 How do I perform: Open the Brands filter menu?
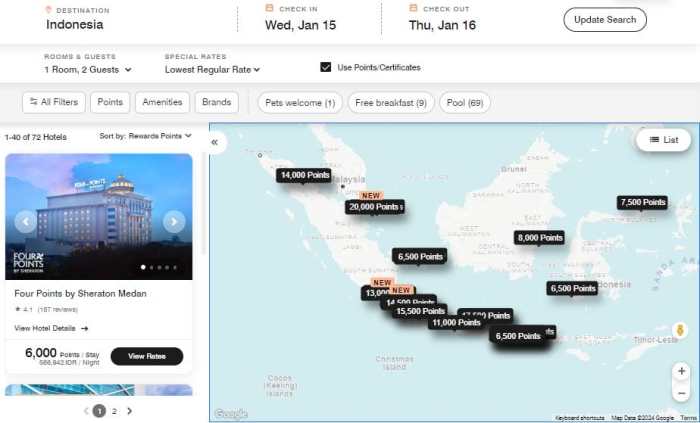point(216,102)
